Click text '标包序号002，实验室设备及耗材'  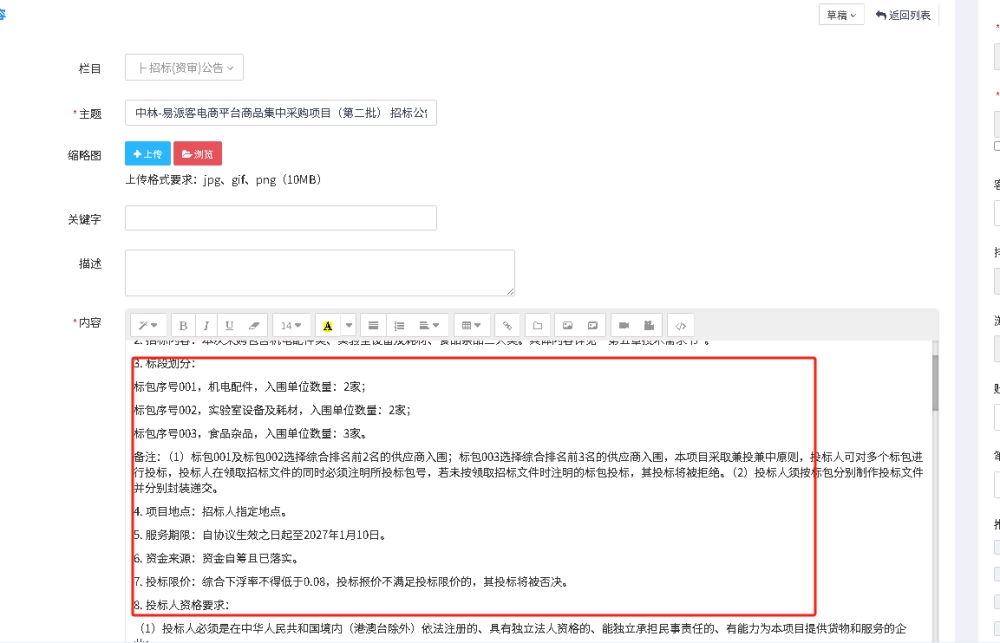216,410
